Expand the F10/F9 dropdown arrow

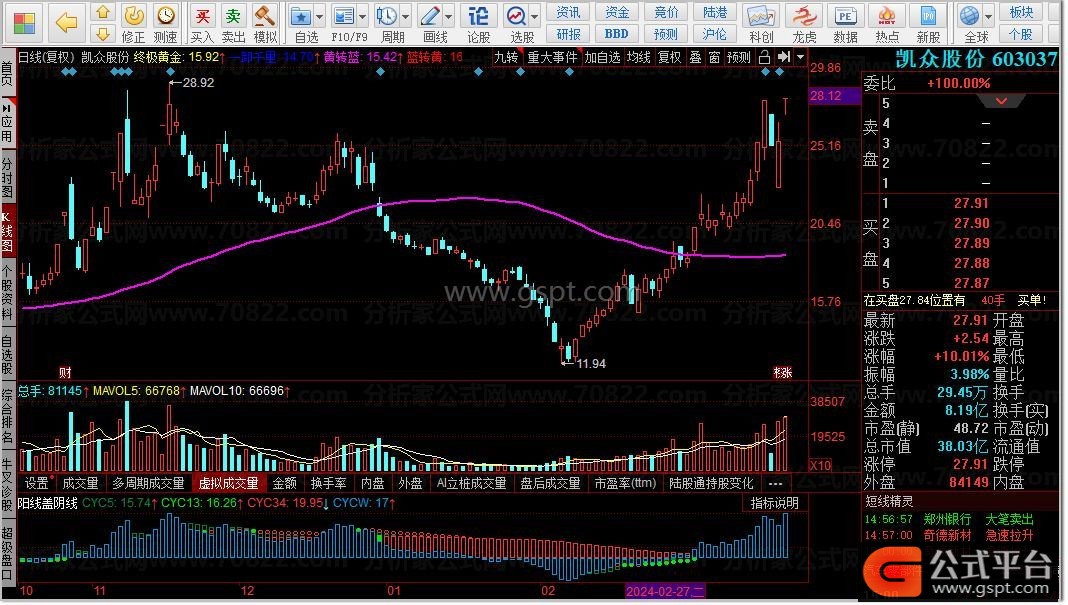[x=362, y=16]
